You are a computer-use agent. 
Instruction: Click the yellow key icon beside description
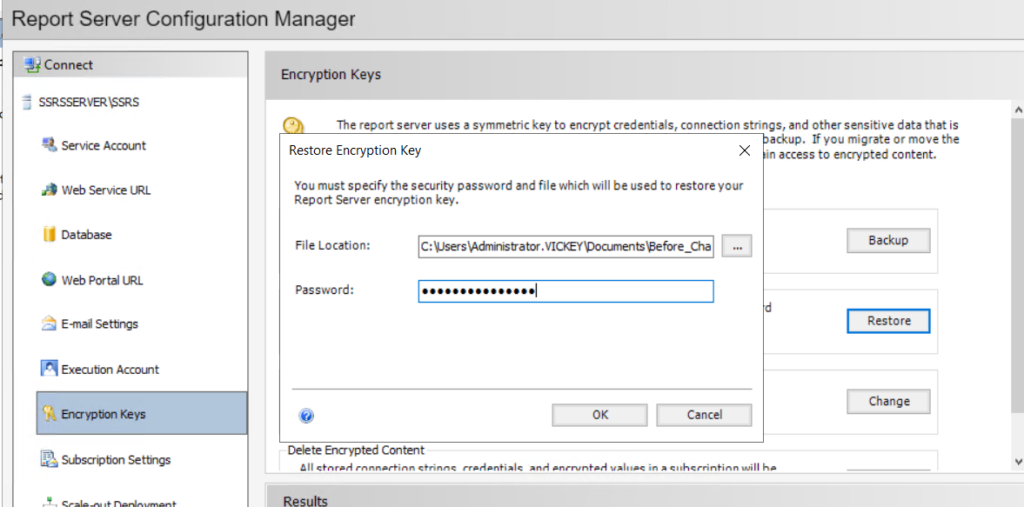tap(294, 127)
